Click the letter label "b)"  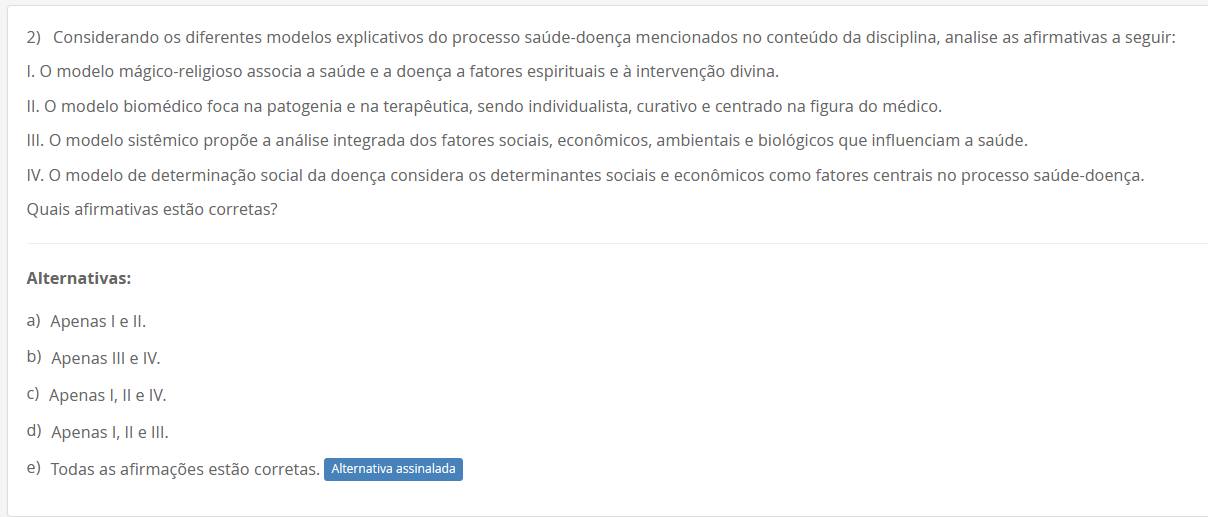tap(34, 357)
